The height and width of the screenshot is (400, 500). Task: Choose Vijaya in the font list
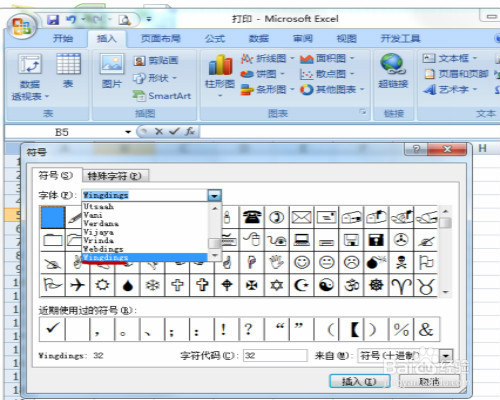[x=145, y=232]
